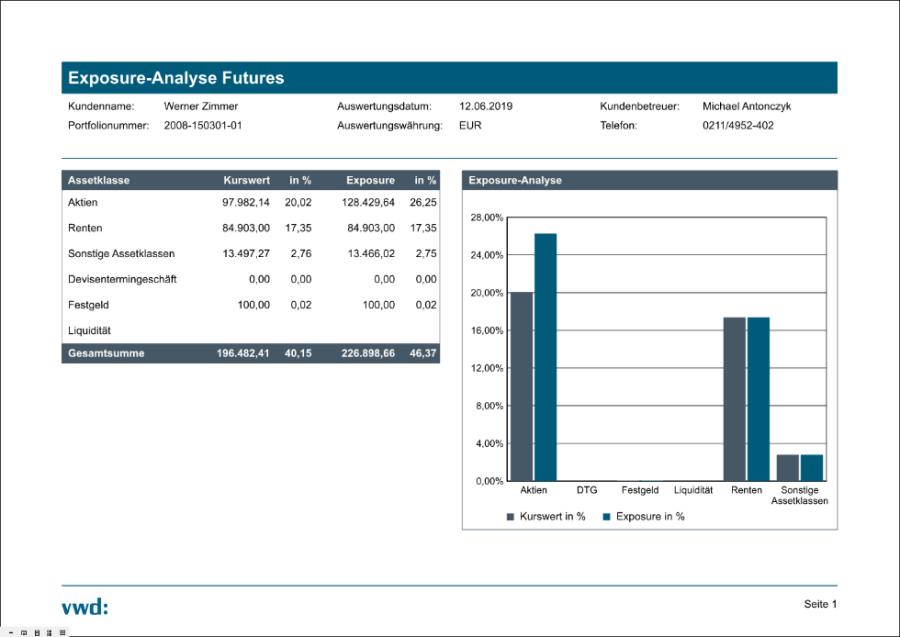The height and width of the screenshot is (637, 900).
Task: Click the Exposure-Analyse chart panel title
Action: [515, 181]
